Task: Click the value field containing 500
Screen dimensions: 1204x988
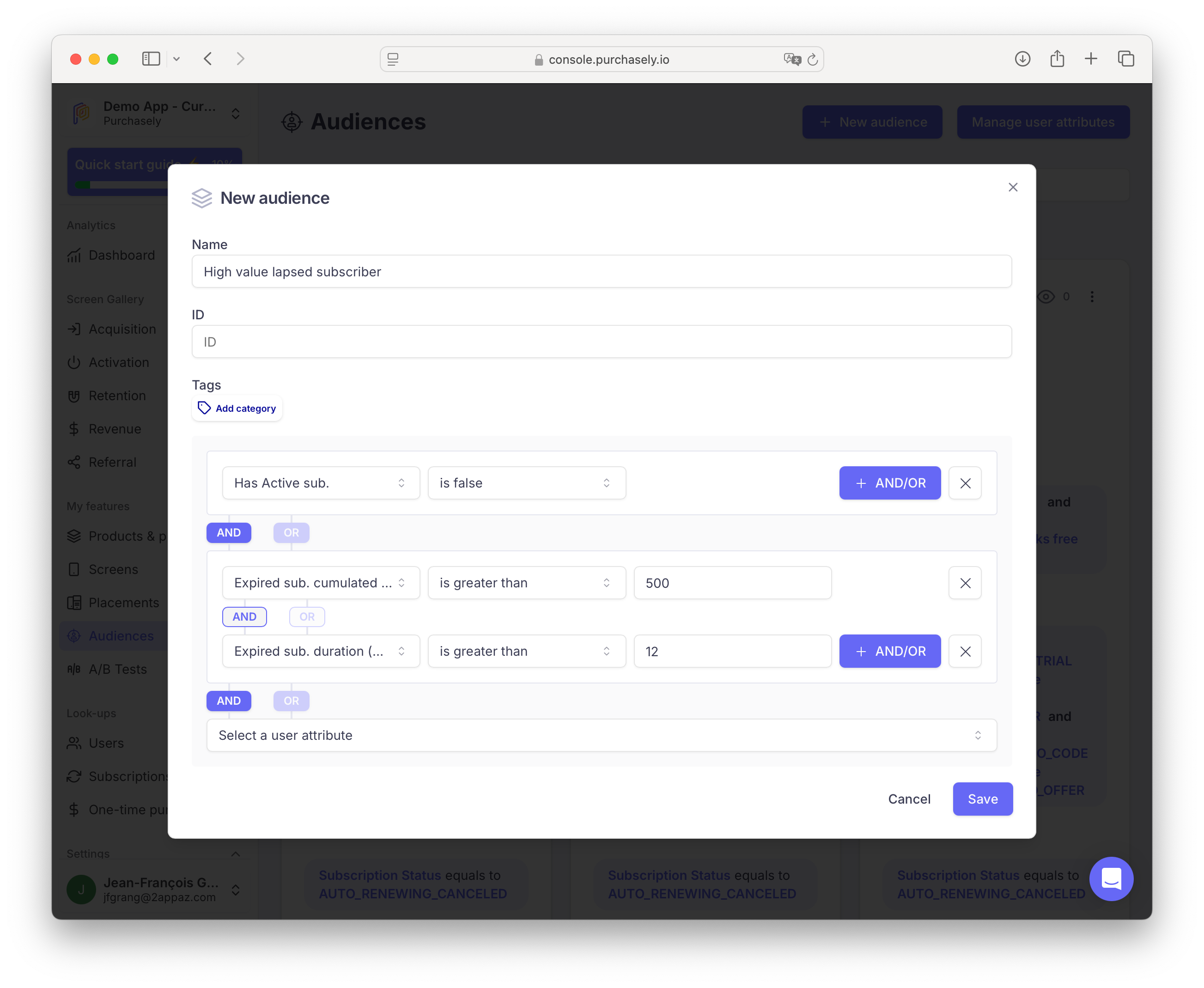Action: point(732,582)
